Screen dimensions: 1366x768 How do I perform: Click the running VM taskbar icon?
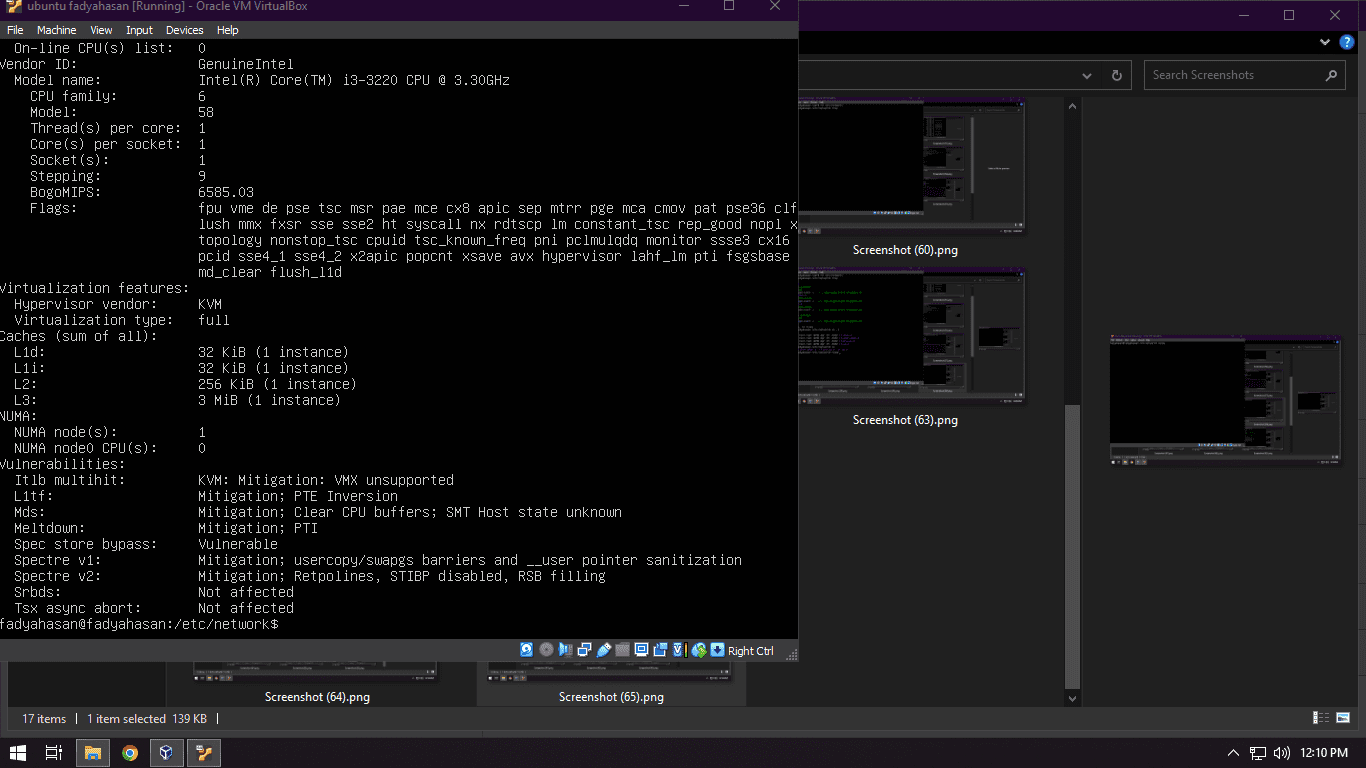[204, 753]
